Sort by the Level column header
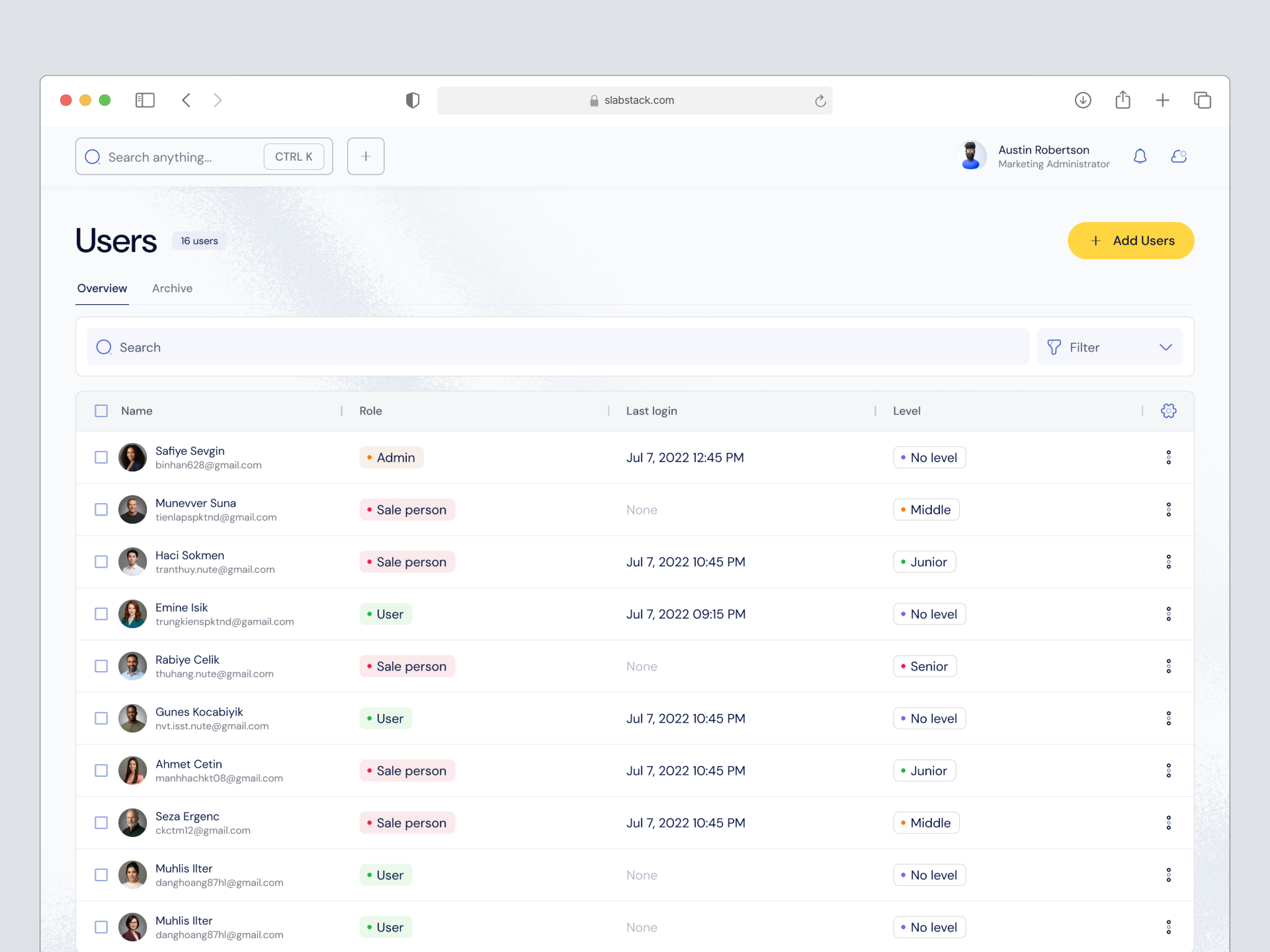1270x952 pixels. pyautogui.click(x=906, y=411)
